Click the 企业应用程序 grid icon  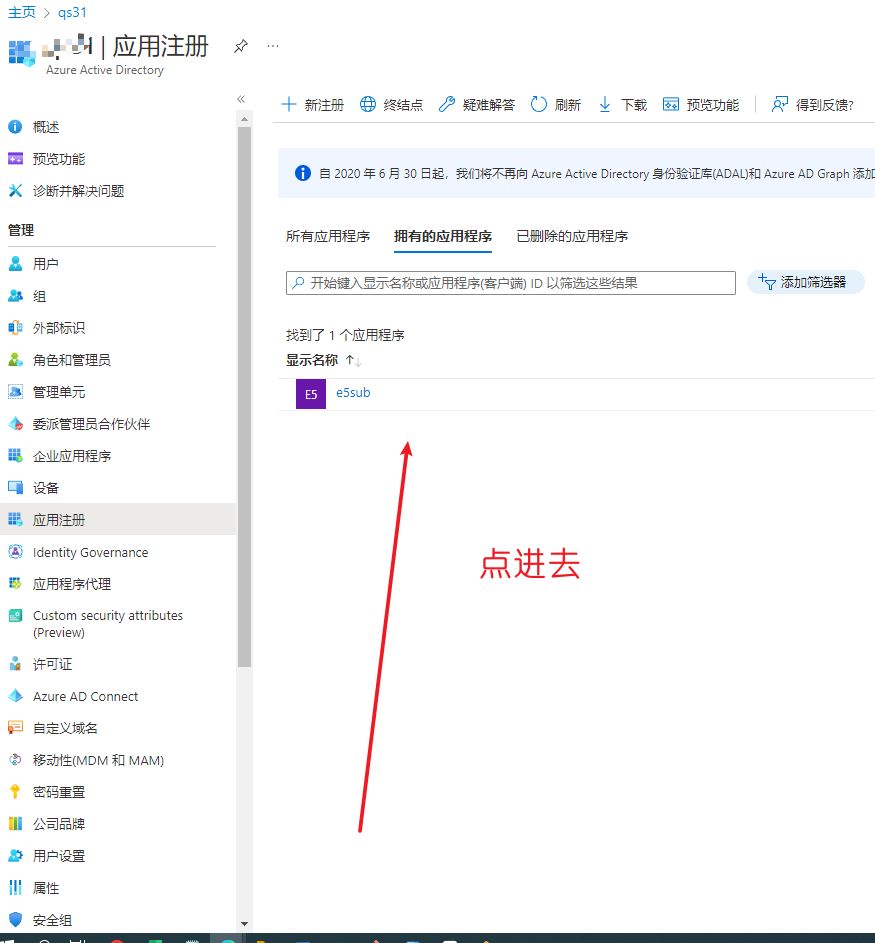[x=15, y=455]
